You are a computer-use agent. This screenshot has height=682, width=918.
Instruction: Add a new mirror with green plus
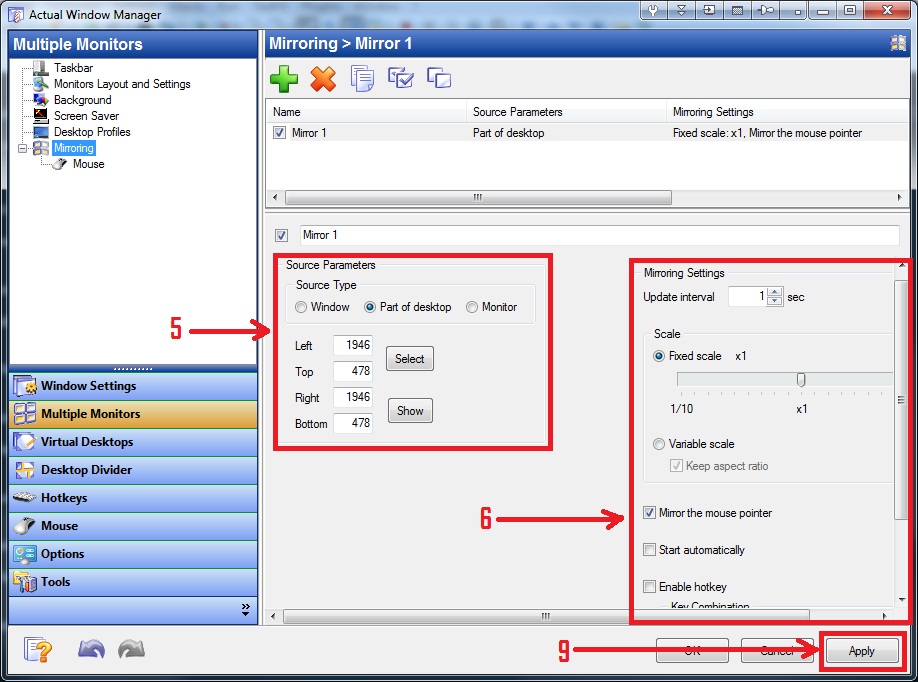tap(284, 78)
